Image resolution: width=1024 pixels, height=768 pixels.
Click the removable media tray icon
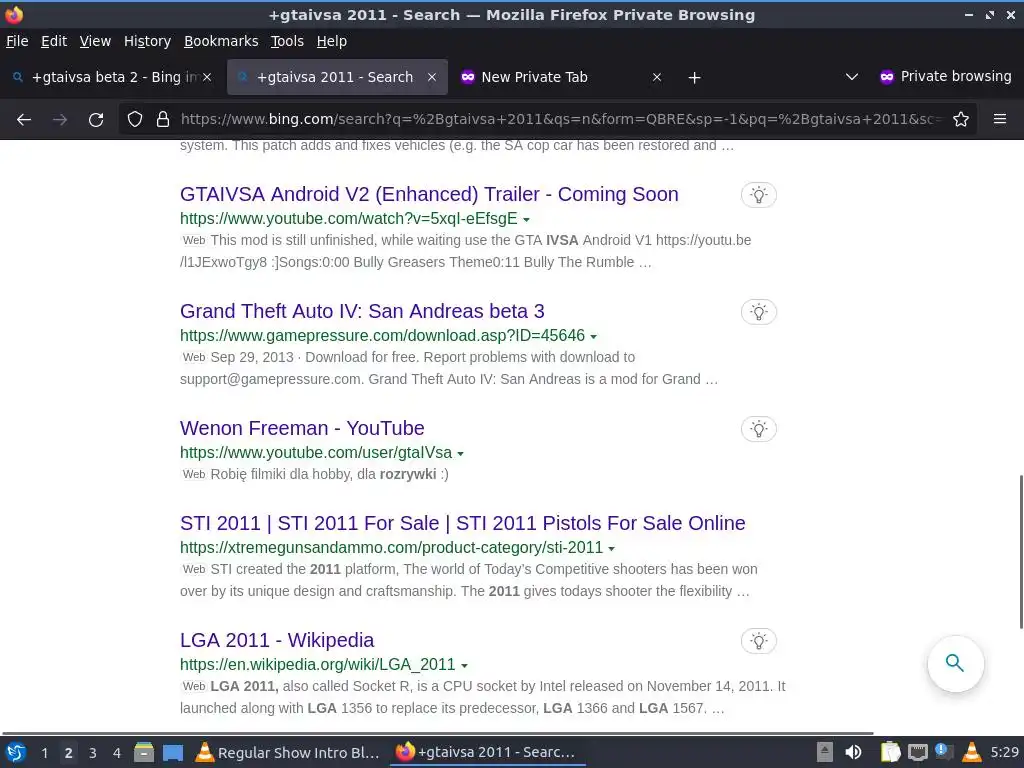click(x=825, y=752)
